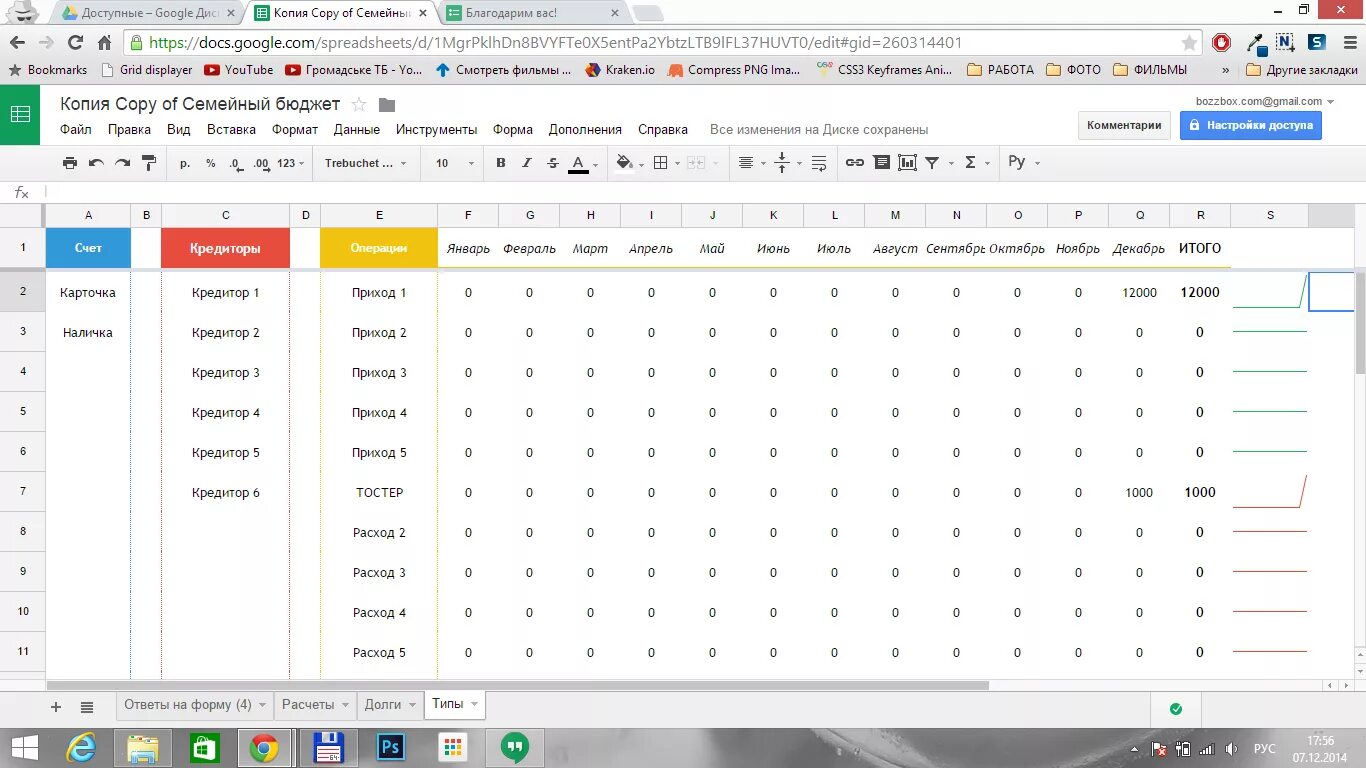Click the horizontal align icon

(746, 163)
